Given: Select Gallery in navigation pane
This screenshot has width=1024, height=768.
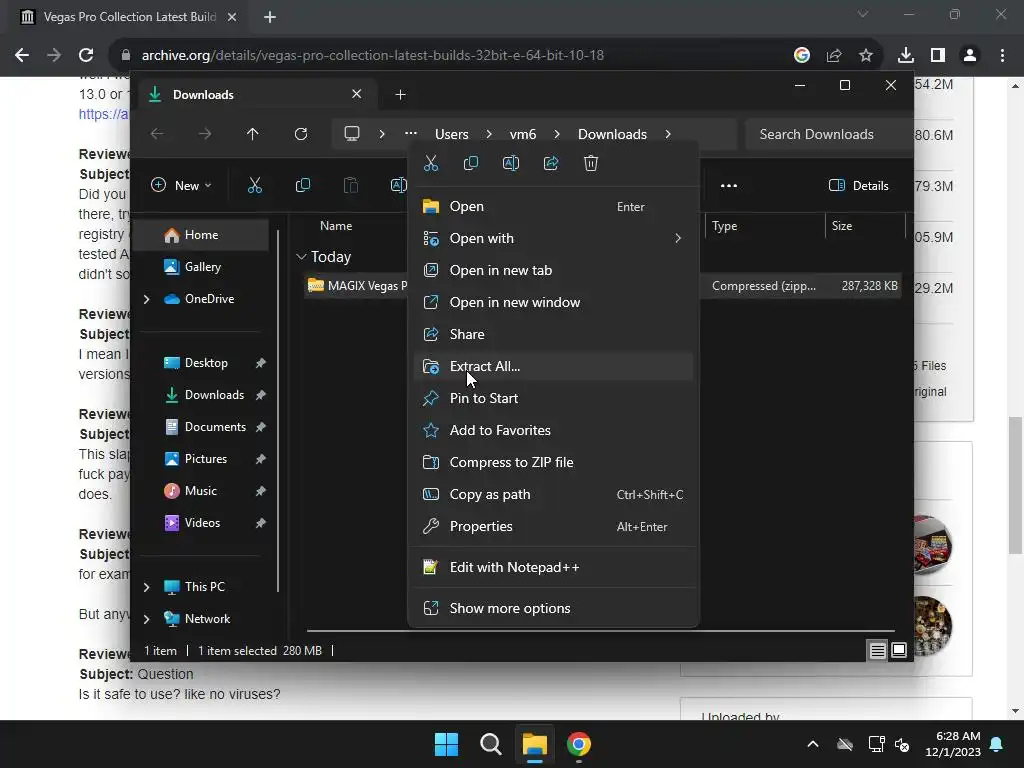Looking at the screenshot, I should click(201, 267).
